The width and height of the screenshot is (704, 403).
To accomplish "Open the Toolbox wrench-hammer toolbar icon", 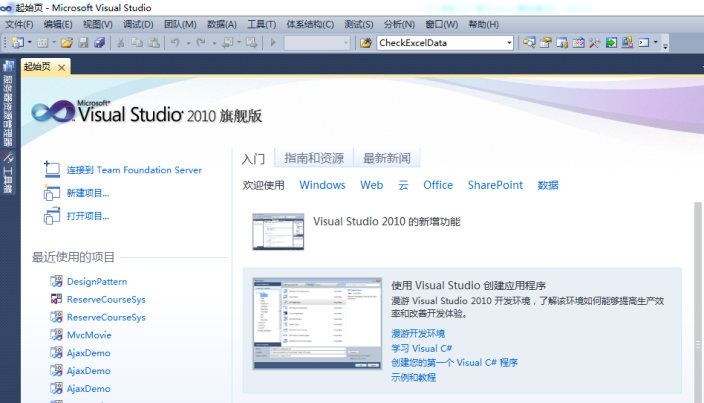I will point(594,43).
